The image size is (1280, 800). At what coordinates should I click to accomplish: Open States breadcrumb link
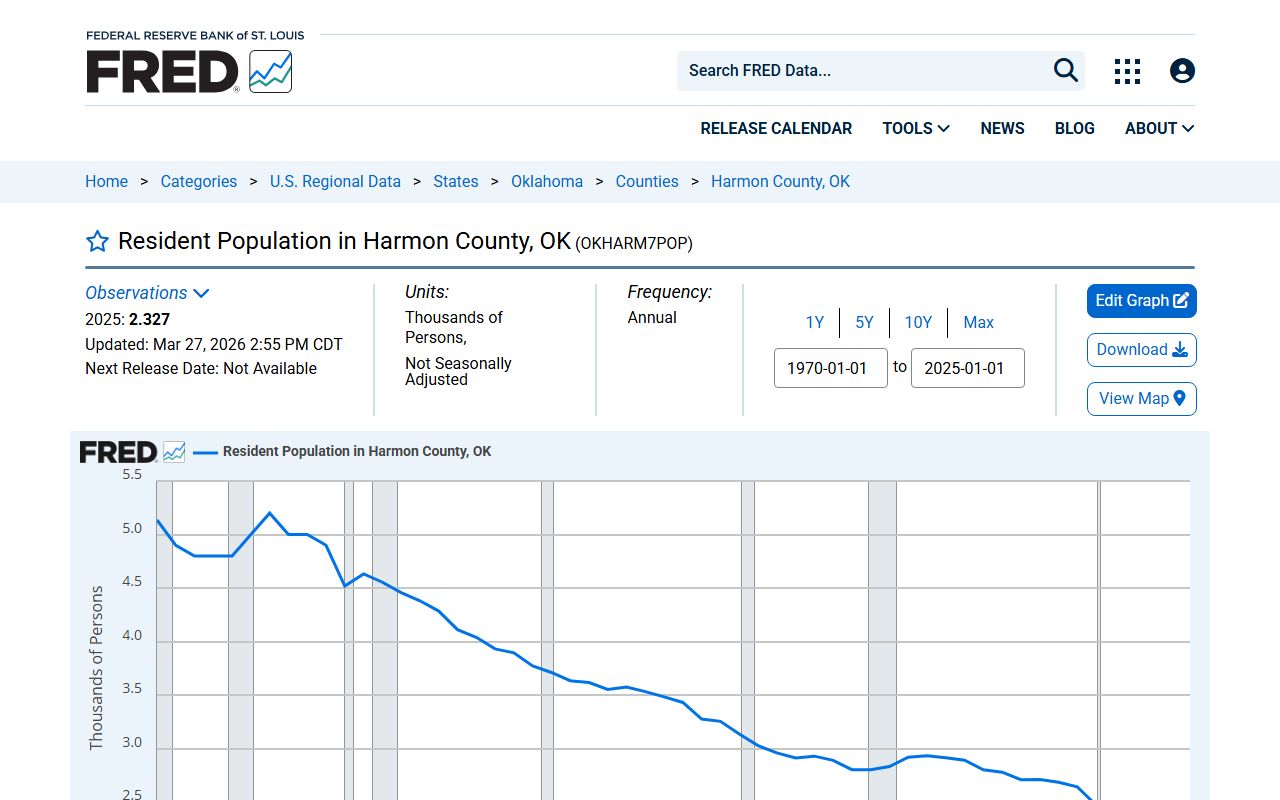coord(456,181)
